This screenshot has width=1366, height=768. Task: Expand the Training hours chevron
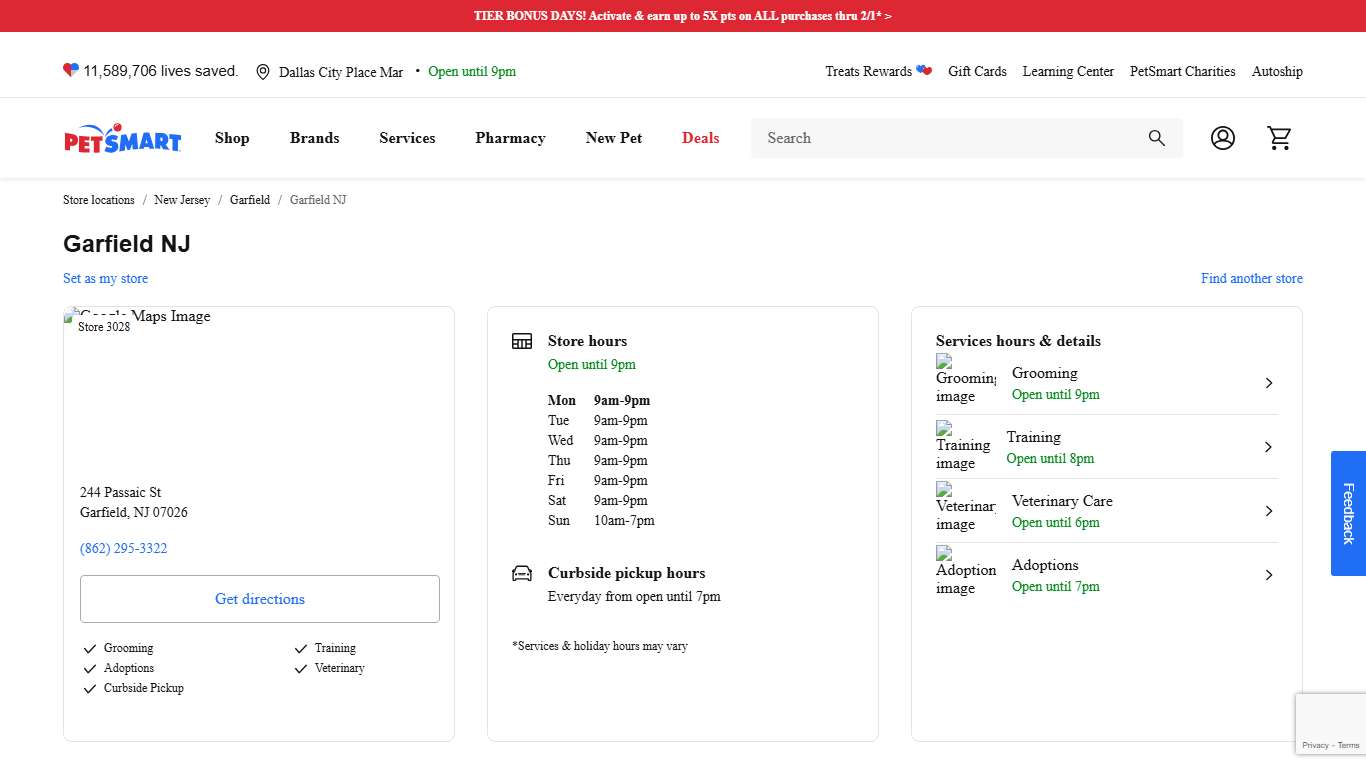(1268, 447)
